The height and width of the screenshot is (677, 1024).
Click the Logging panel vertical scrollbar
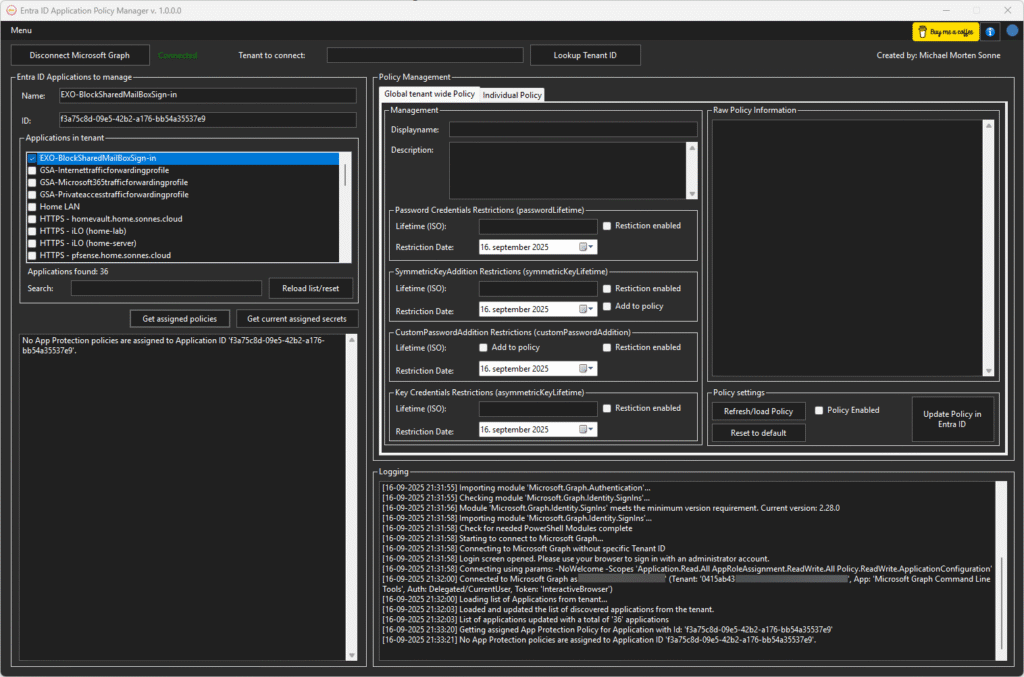1000,600
